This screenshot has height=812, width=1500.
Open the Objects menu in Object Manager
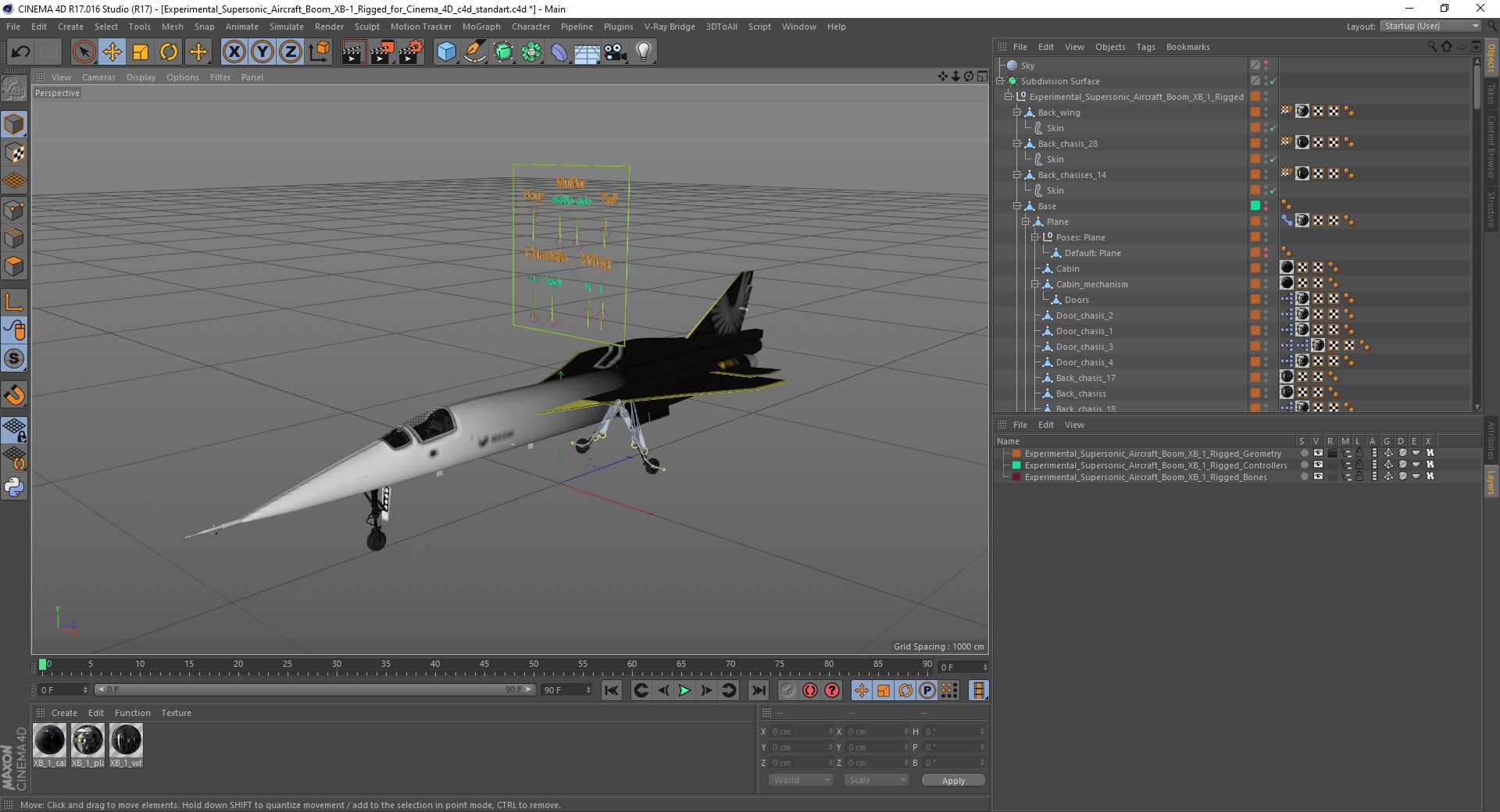point(1110,47)
